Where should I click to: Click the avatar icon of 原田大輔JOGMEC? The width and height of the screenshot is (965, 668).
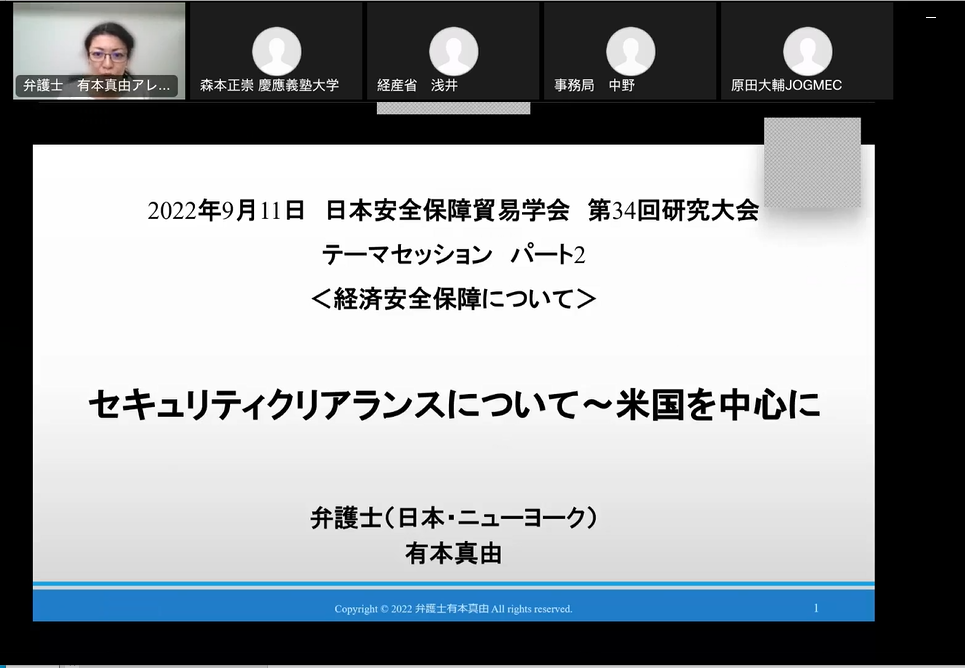tap(807, 50)
